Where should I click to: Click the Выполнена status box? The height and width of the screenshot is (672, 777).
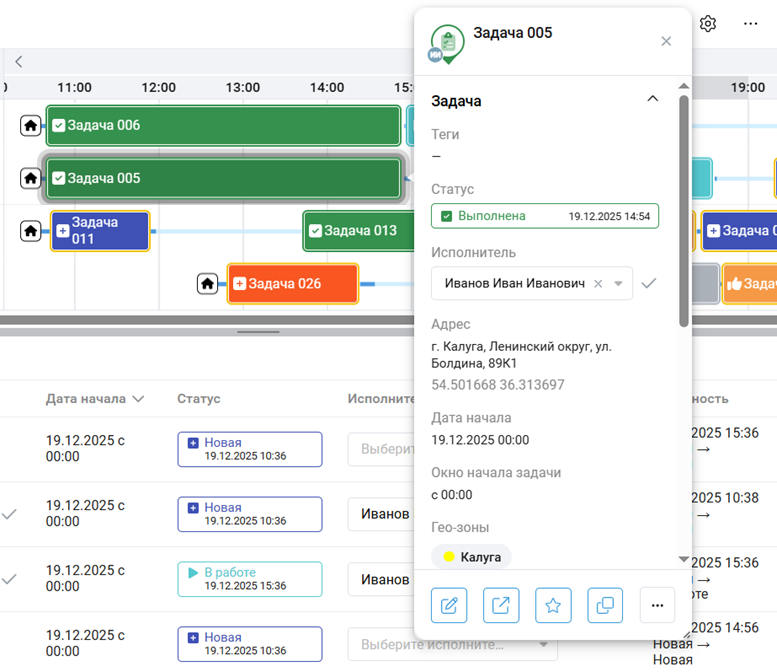[x=545, y=216]
